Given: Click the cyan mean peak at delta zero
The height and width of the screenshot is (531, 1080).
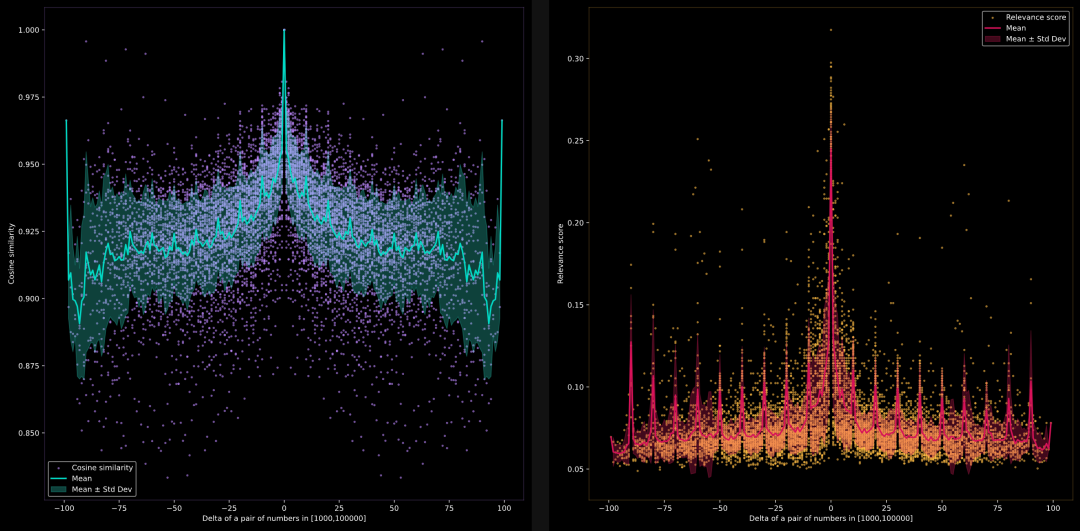Looking at the screenshot, I should click(284, 32).
